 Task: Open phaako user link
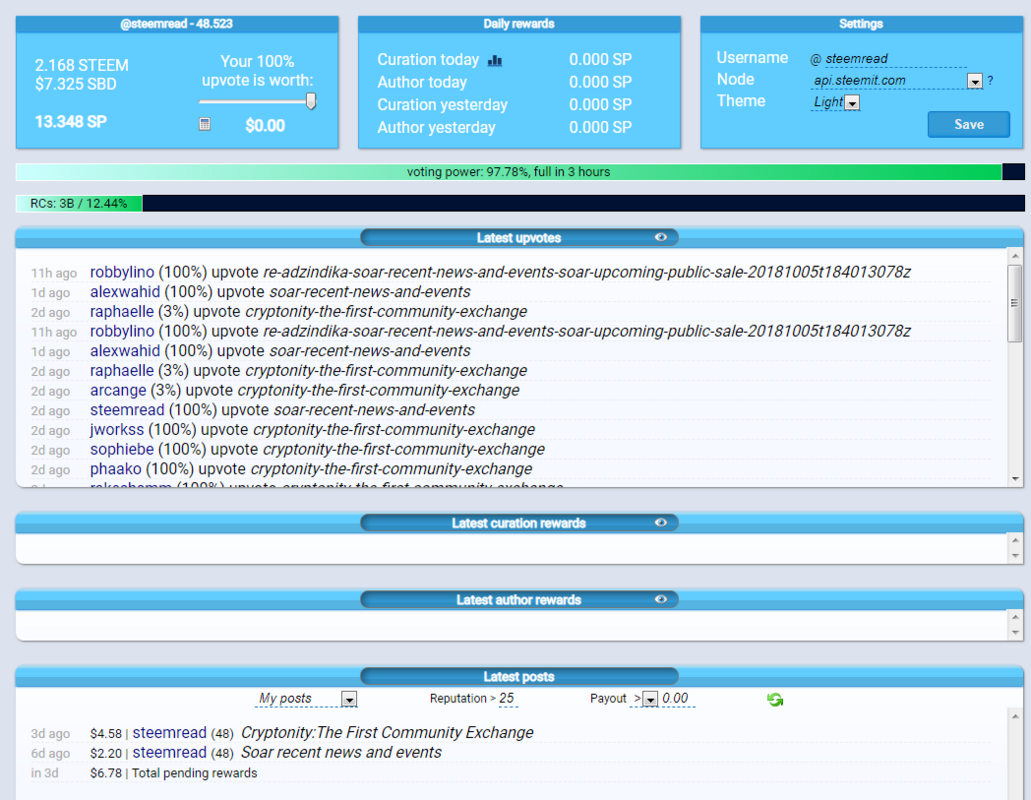coord(116,469)
